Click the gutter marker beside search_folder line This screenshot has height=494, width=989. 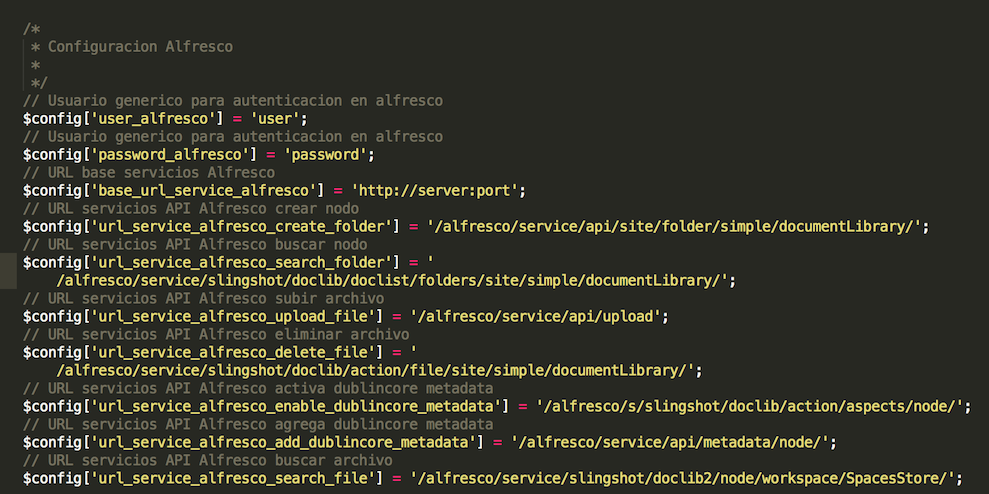(8, 271)
